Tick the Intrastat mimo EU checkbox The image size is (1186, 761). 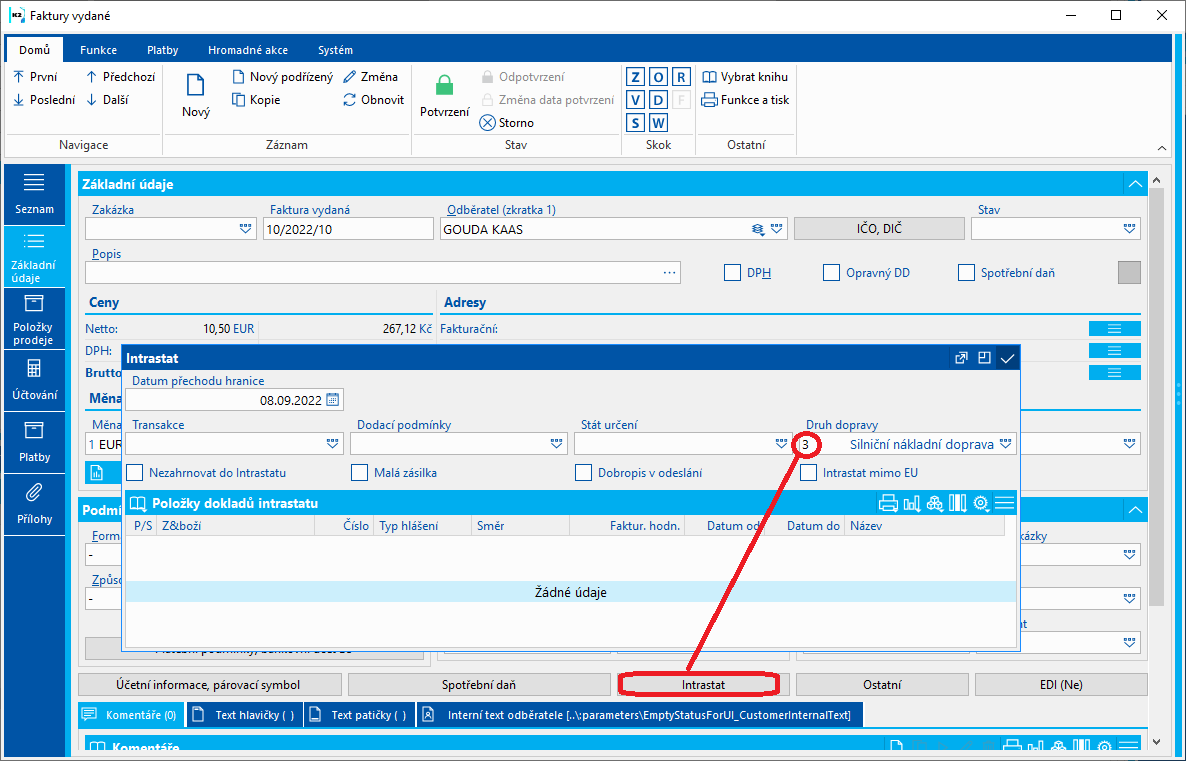(x=809, y=473)
